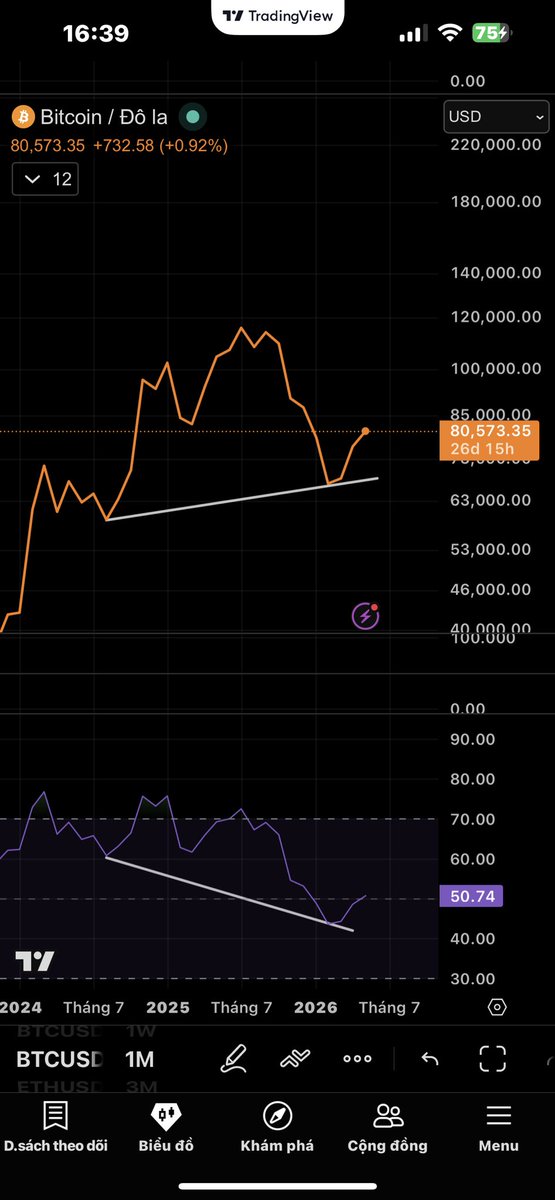
Task: Open the Khám phá explore tab
Action: point(277,1128)
